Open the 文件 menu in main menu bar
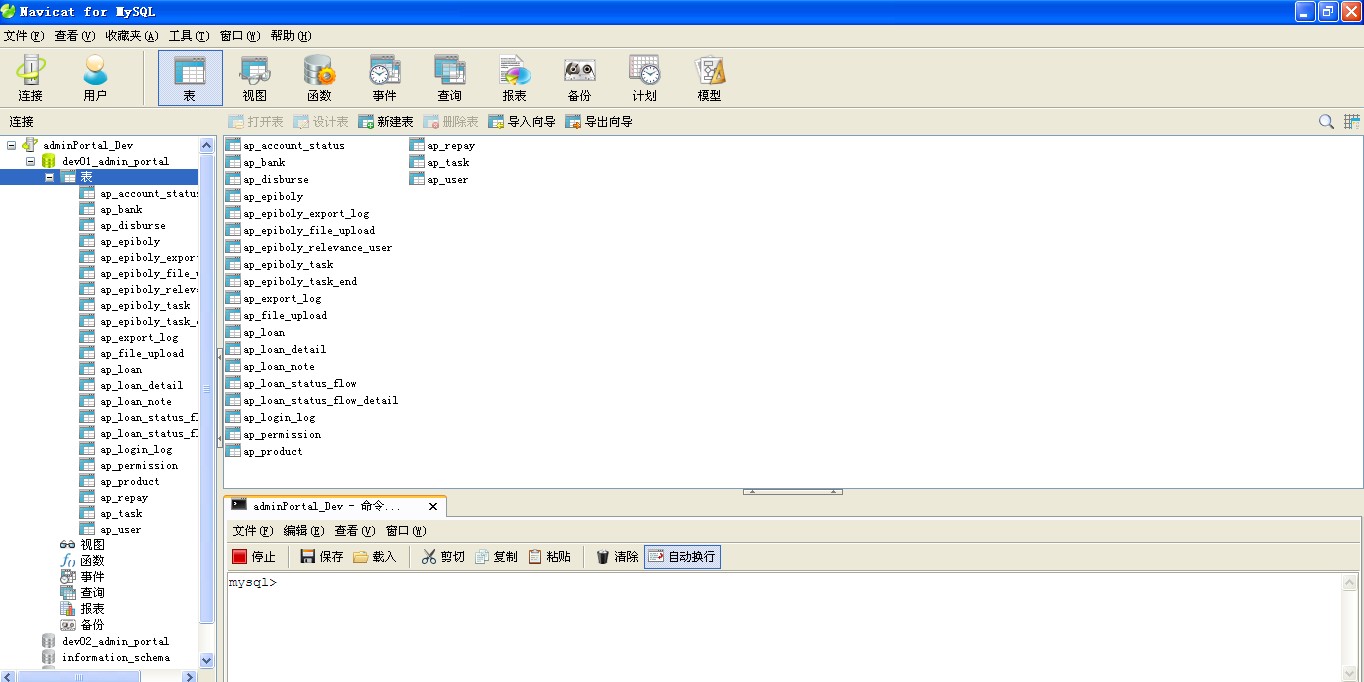Screen dimensions: 1364x682 [24, 36]
